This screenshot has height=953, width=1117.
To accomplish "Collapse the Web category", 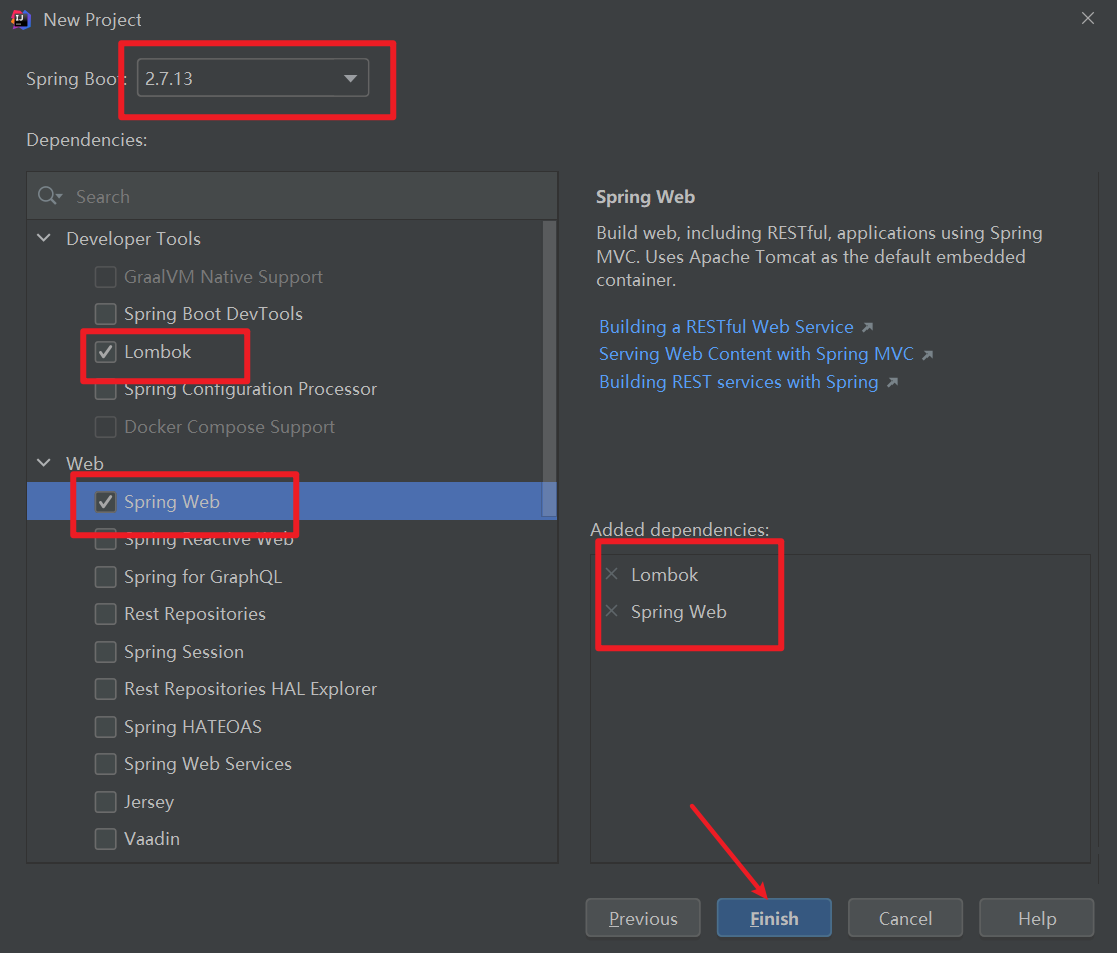I will 43,463.
